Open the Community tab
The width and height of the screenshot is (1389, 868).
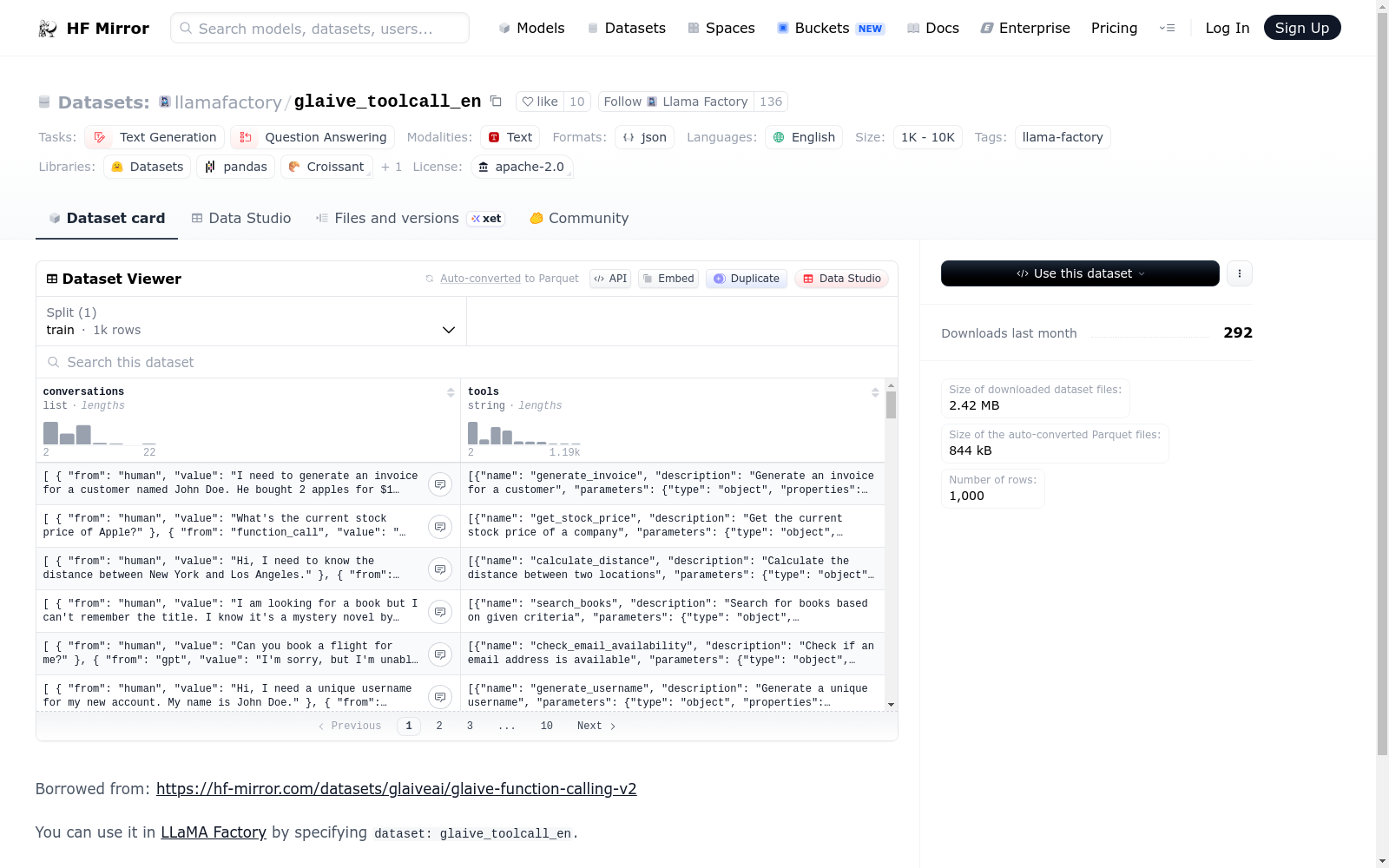click(x=579, y=219)
